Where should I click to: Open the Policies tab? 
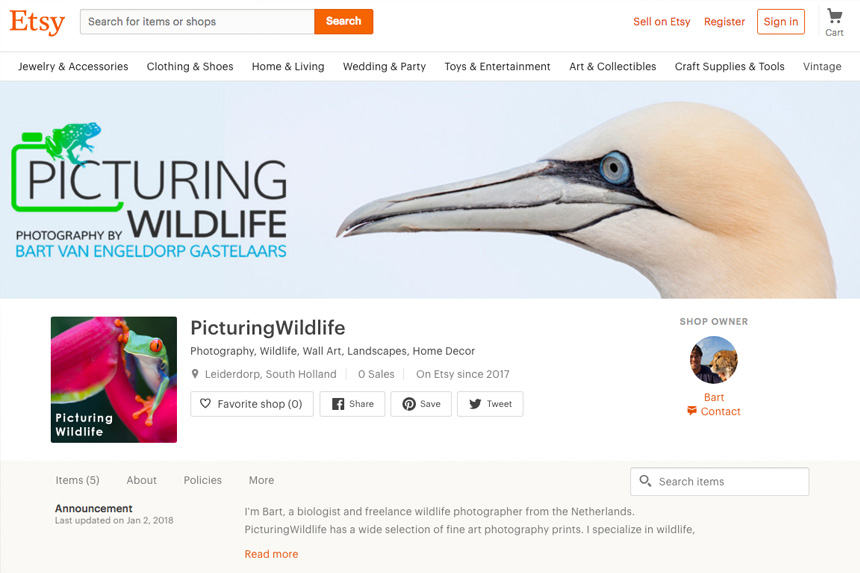click(202, 480)
